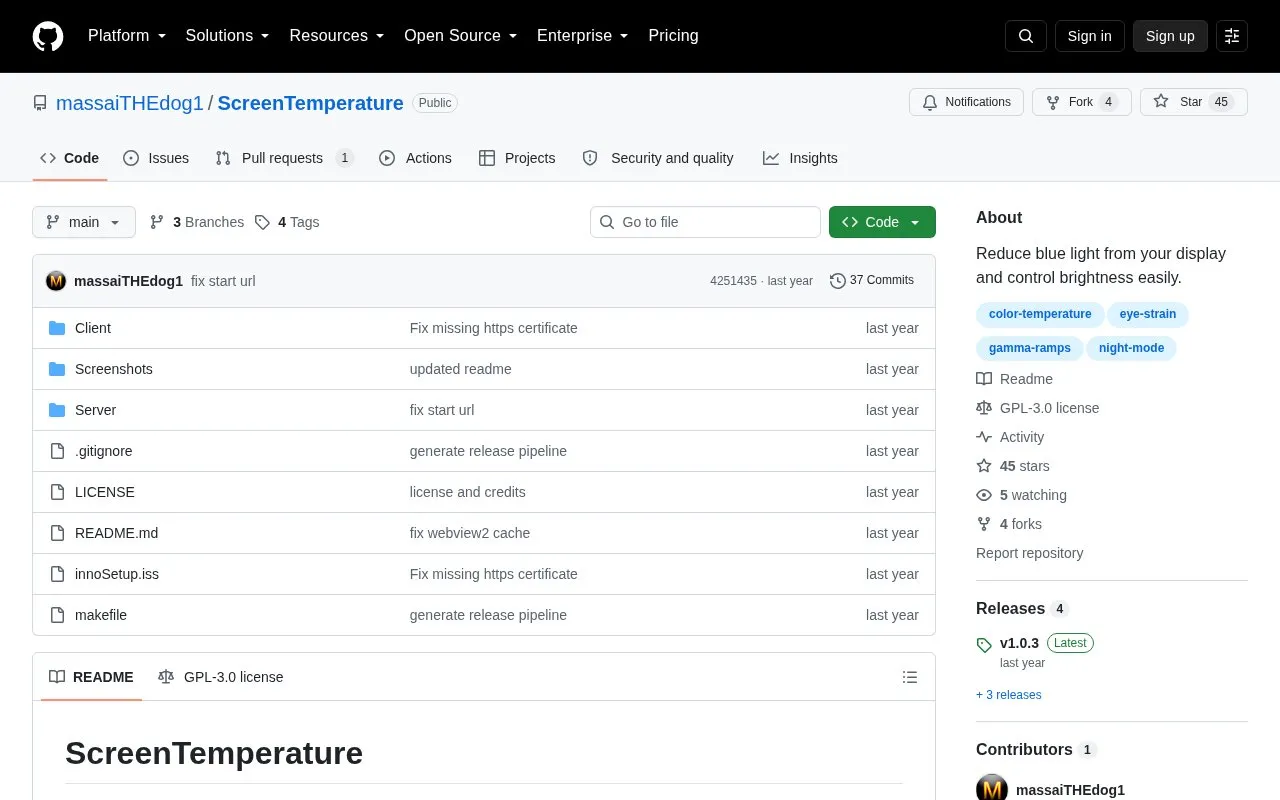Open the main branch selector dropdown

pos(84,222)
